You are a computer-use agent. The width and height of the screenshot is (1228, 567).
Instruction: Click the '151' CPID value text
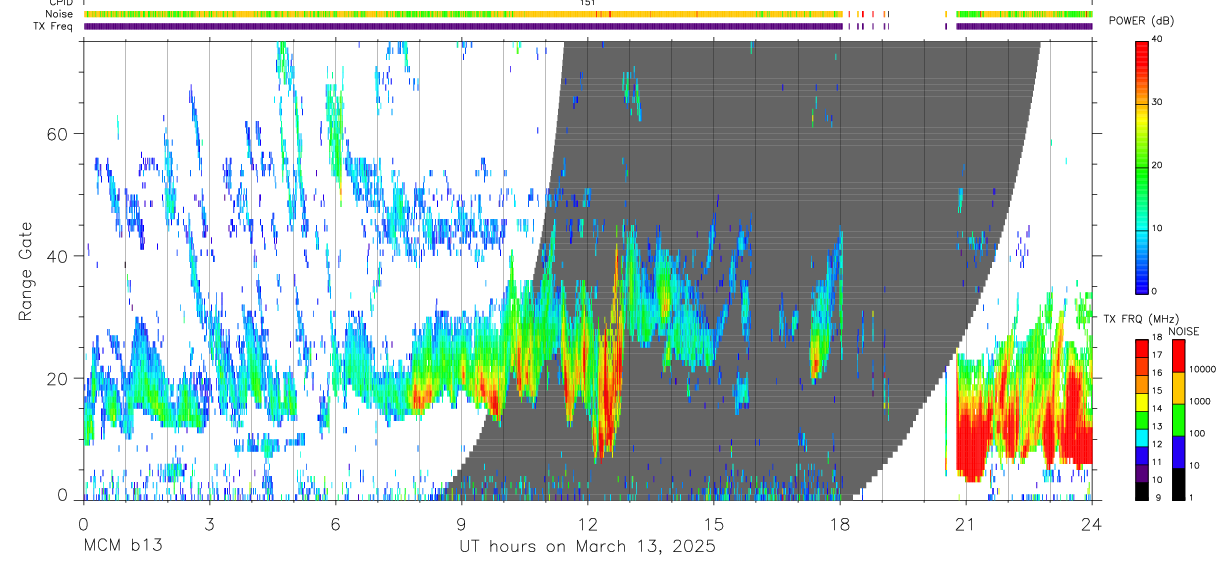pyautogui.click(x=587, y=3)
